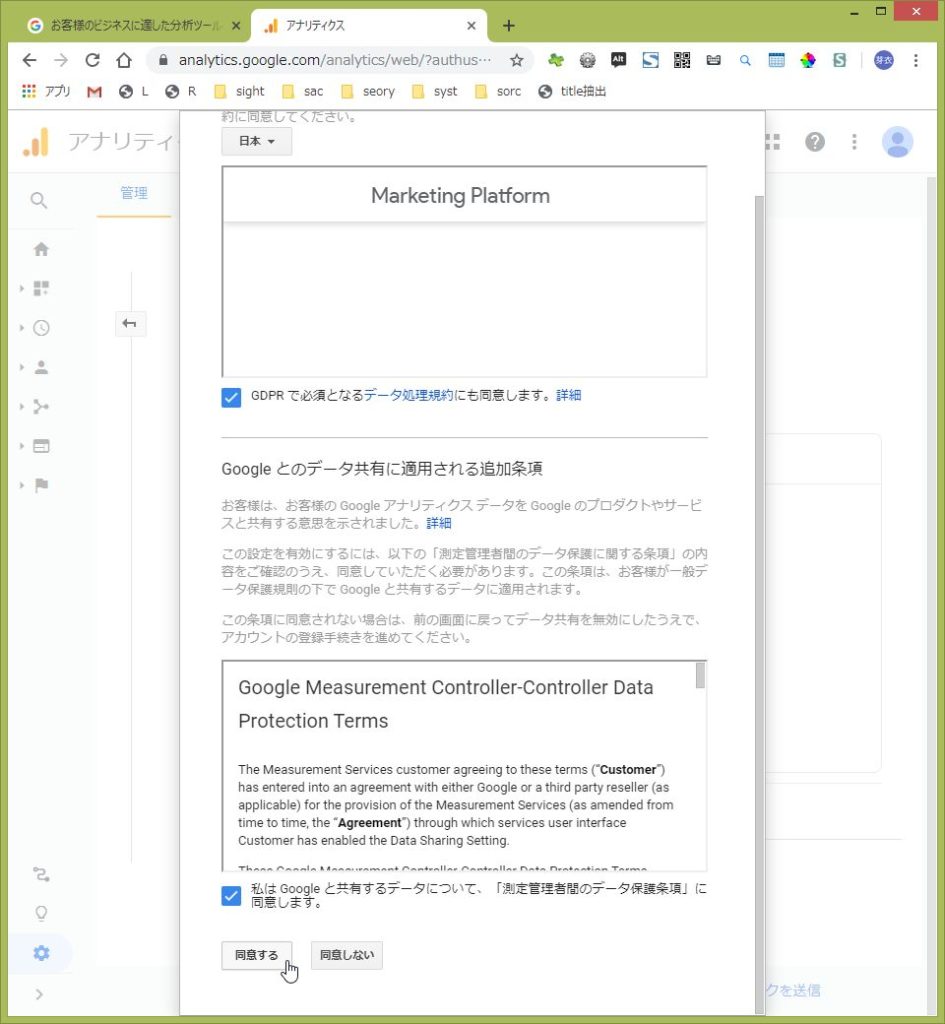This screenshot has height=1024, width=945.
Task: Click the 同意しない button
Action: point(347,955)
